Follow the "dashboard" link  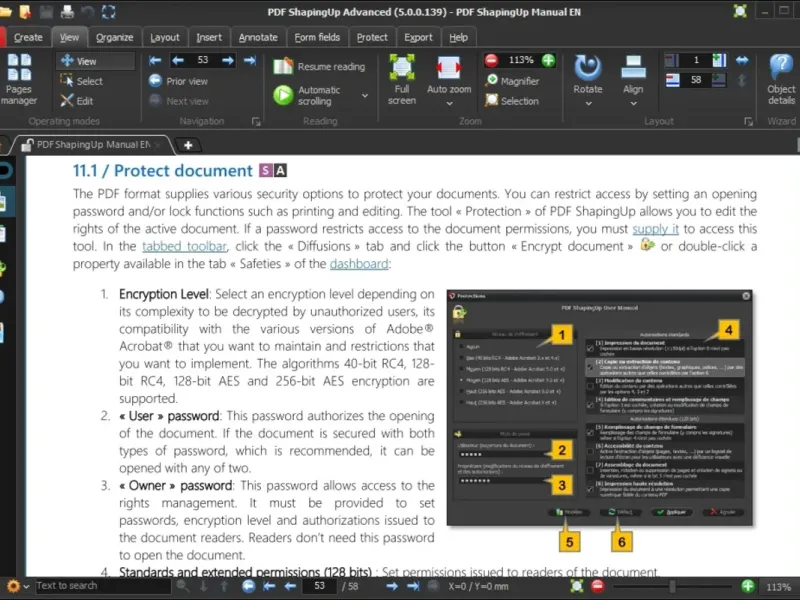(359, 264)
